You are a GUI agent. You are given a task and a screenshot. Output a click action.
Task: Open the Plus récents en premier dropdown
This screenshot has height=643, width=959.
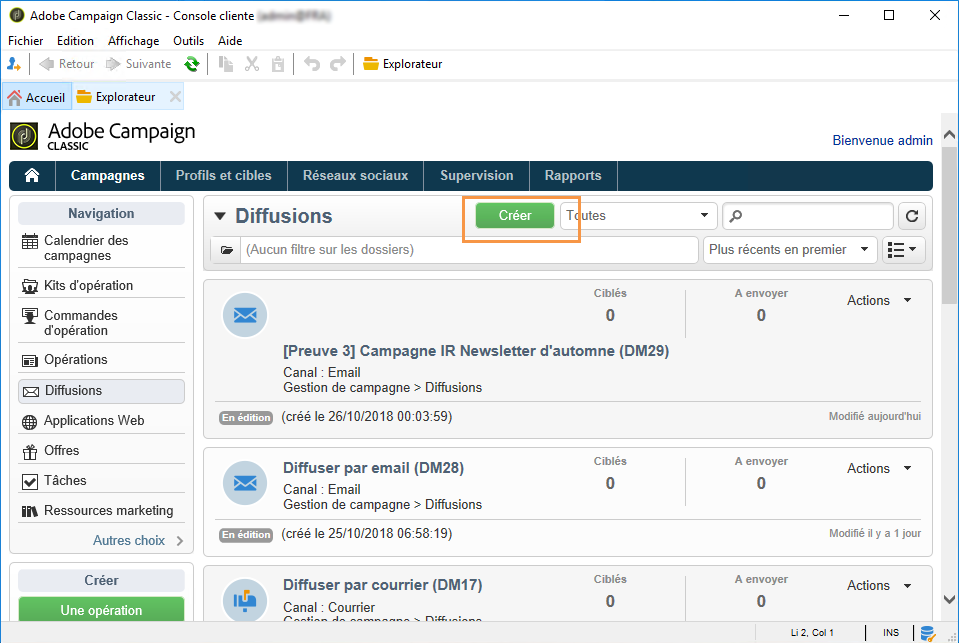pos(790,250)
